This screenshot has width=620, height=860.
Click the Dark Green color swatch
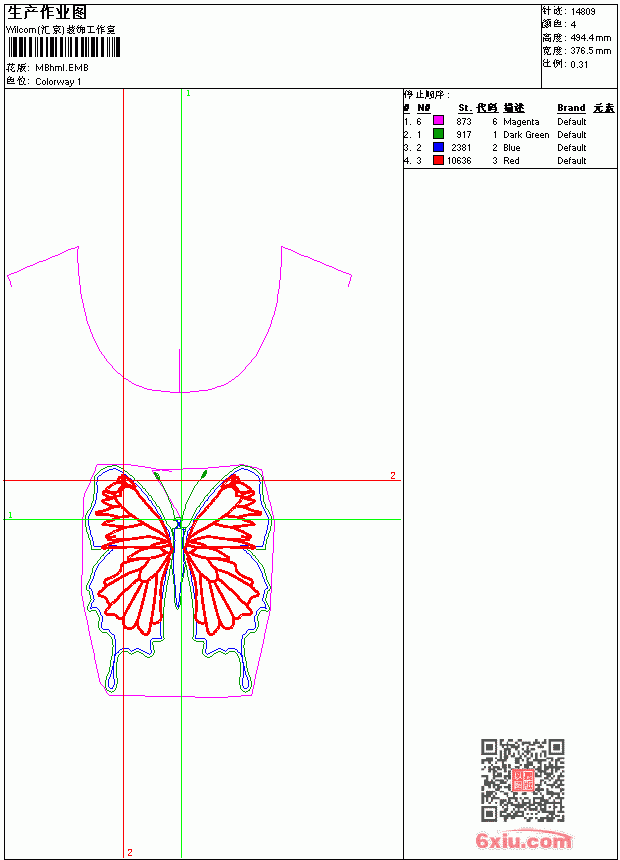438,134
